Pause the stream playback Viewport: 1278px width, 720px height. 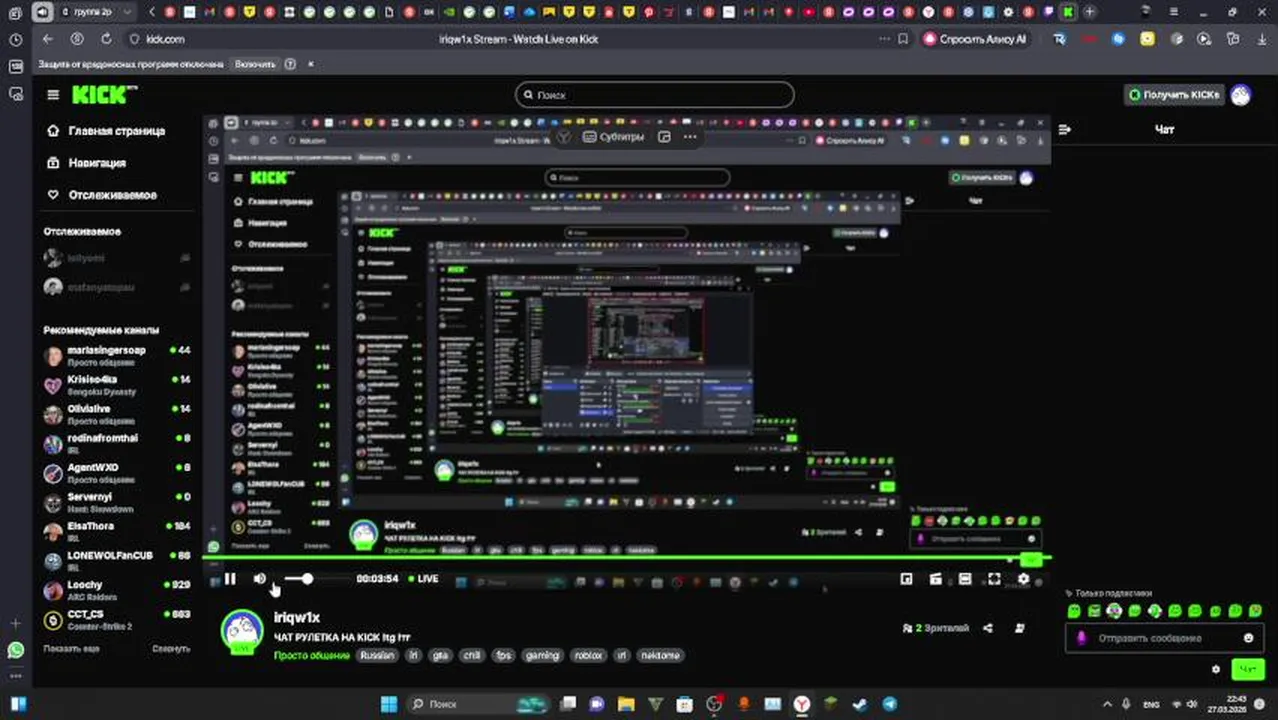click(x=230, y=579)
